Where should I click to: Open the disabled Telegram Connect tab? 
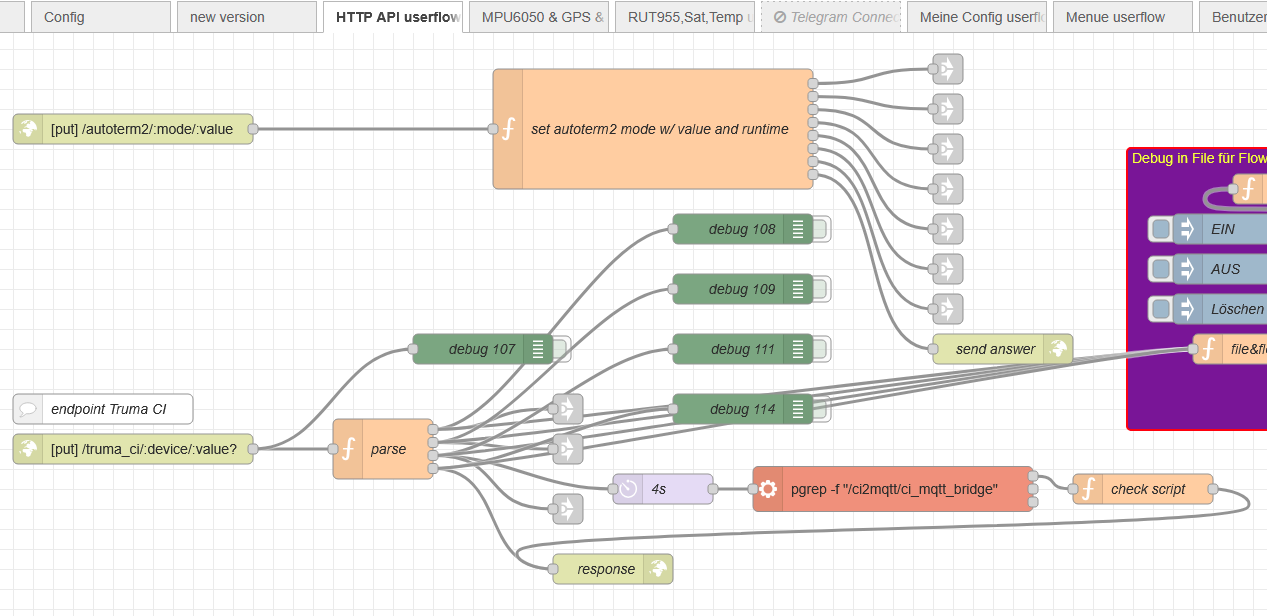(831, 17)
